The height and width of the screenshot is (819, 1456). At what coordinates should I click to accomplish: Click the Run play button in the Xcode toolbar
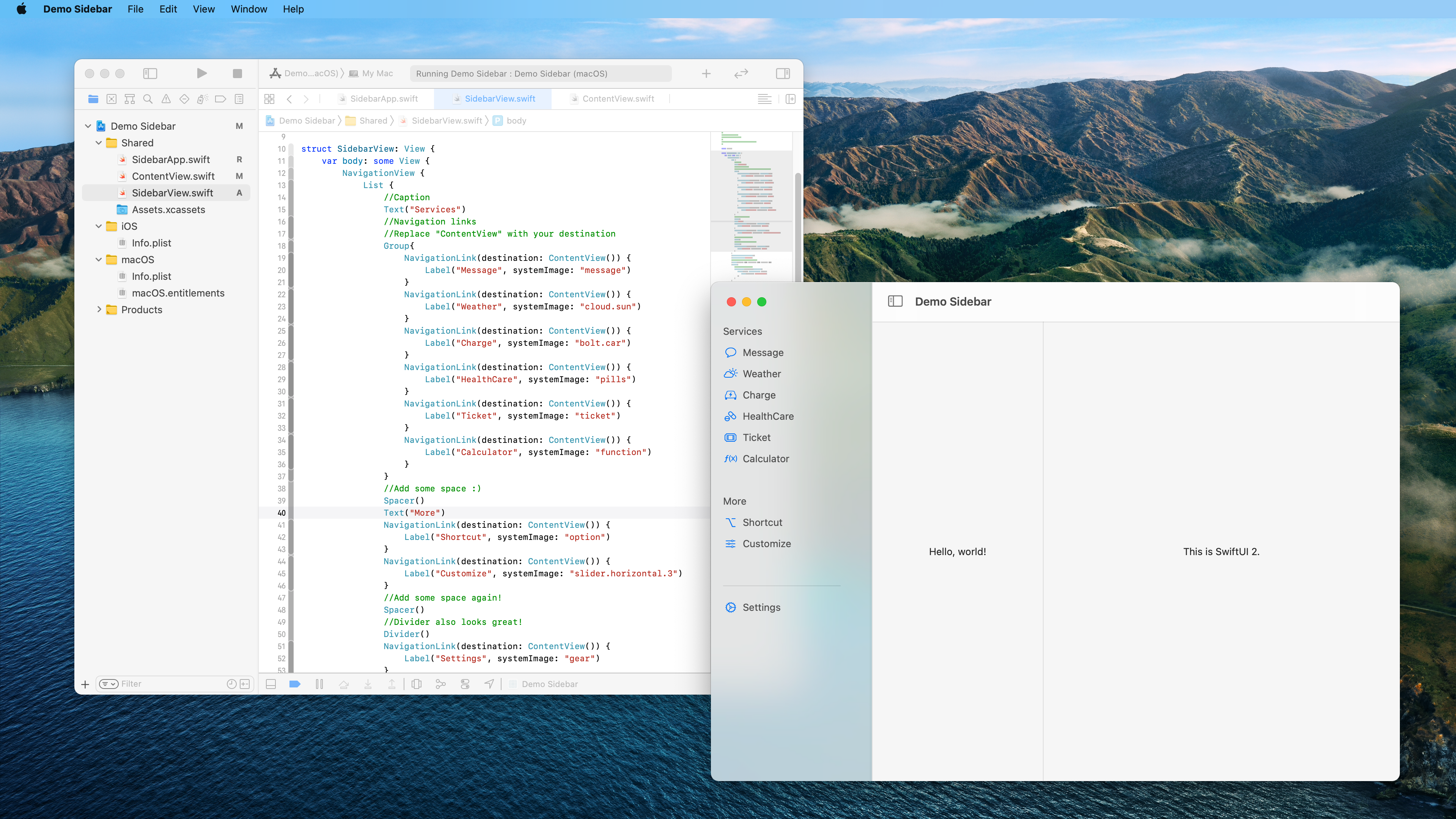tap(202, 74)
